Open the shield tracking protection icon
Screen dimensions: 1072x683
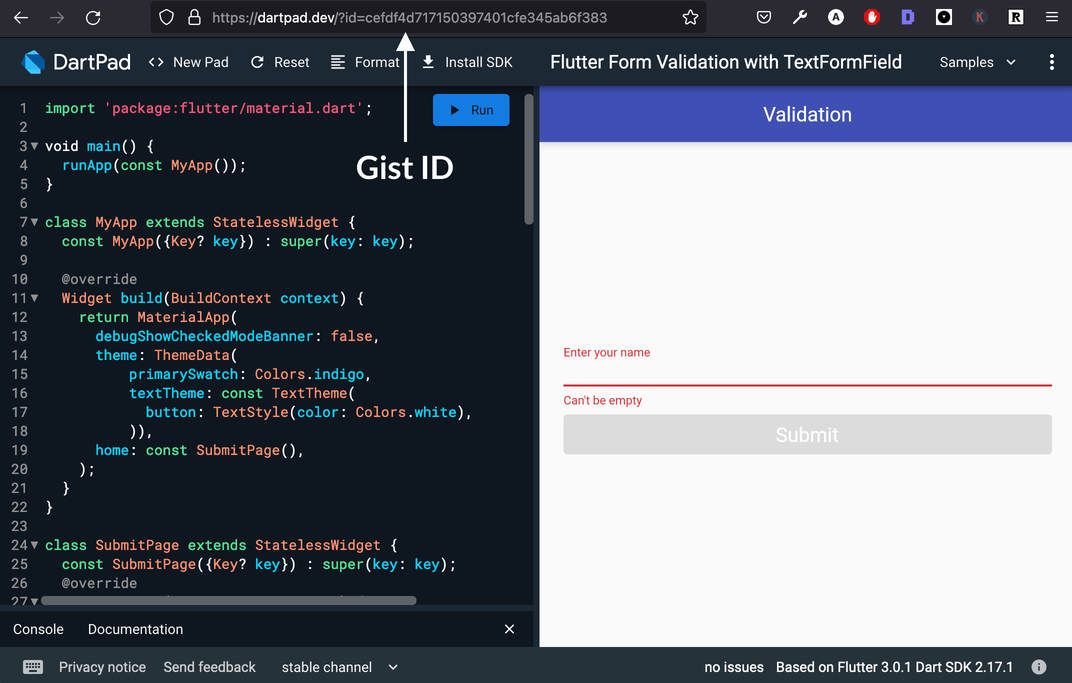pos(166,18)
